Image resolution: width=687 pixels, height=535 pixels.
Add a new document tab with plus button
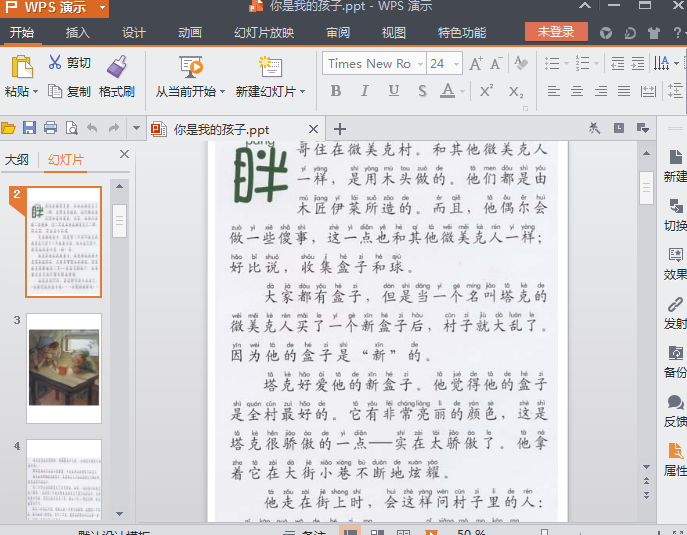(339, 129)
